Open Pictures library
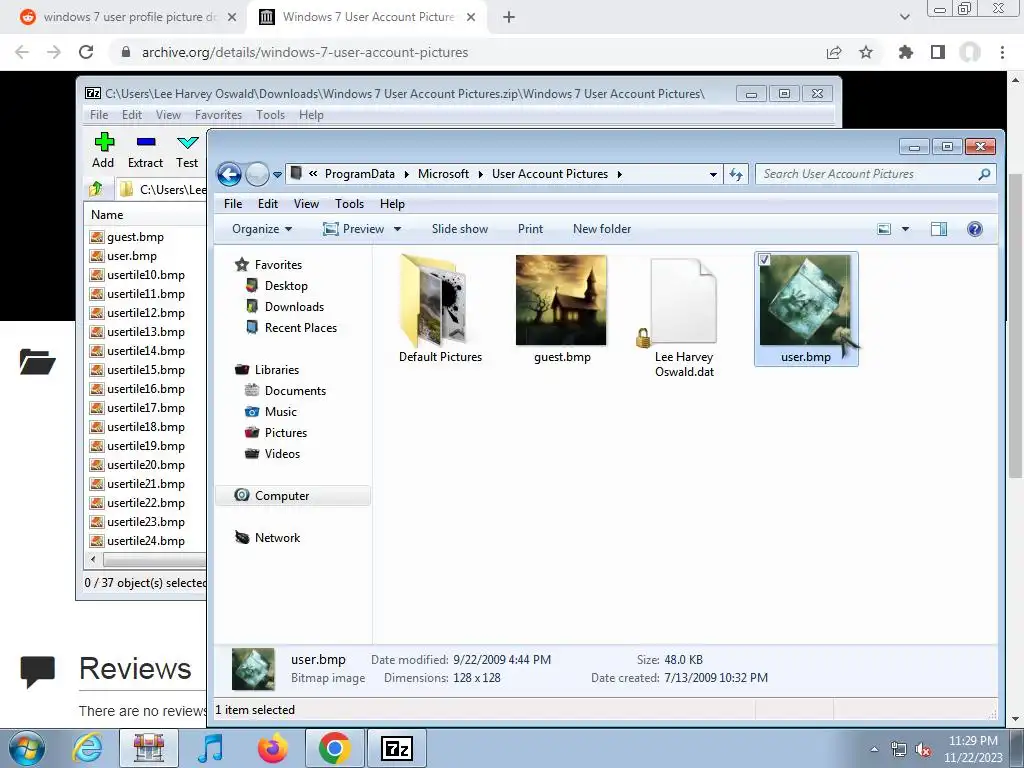The height and width of the screenshot is (768, 1024). click(285, 432)
